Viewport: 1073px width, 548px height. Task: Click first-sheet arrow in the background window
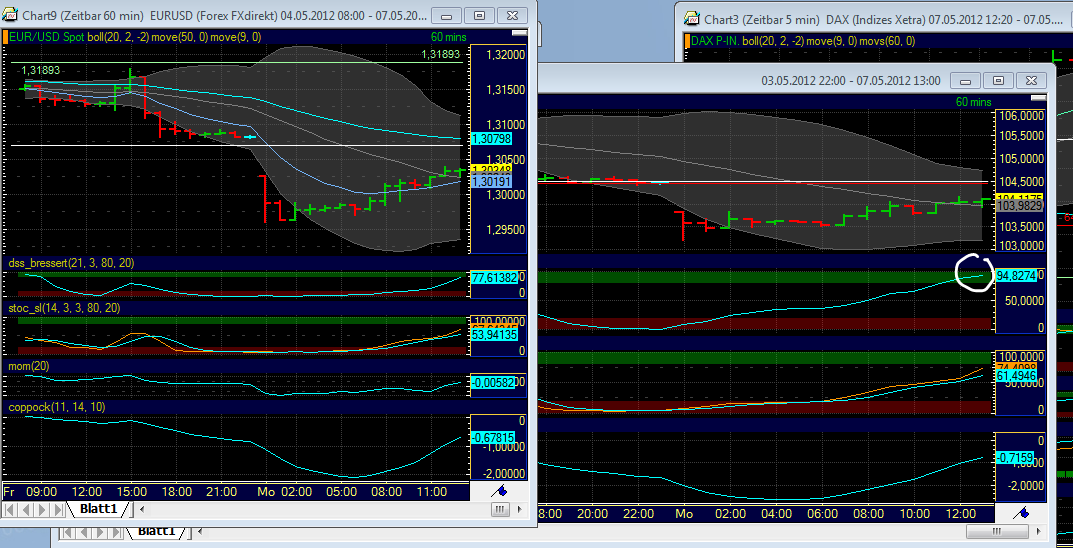(x=68, y=532)
